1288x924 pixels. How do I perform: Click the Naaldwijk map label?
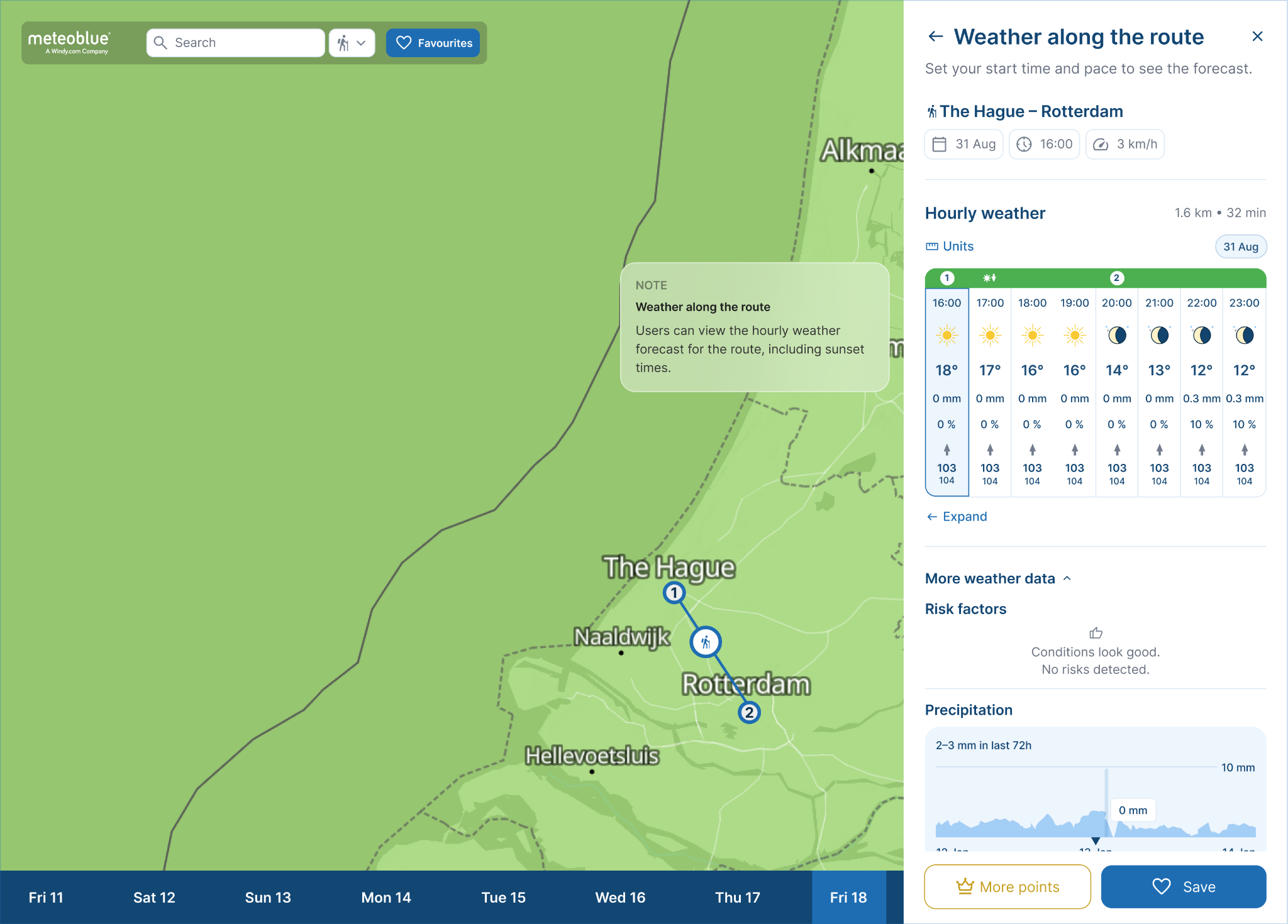tap(622, 637)
